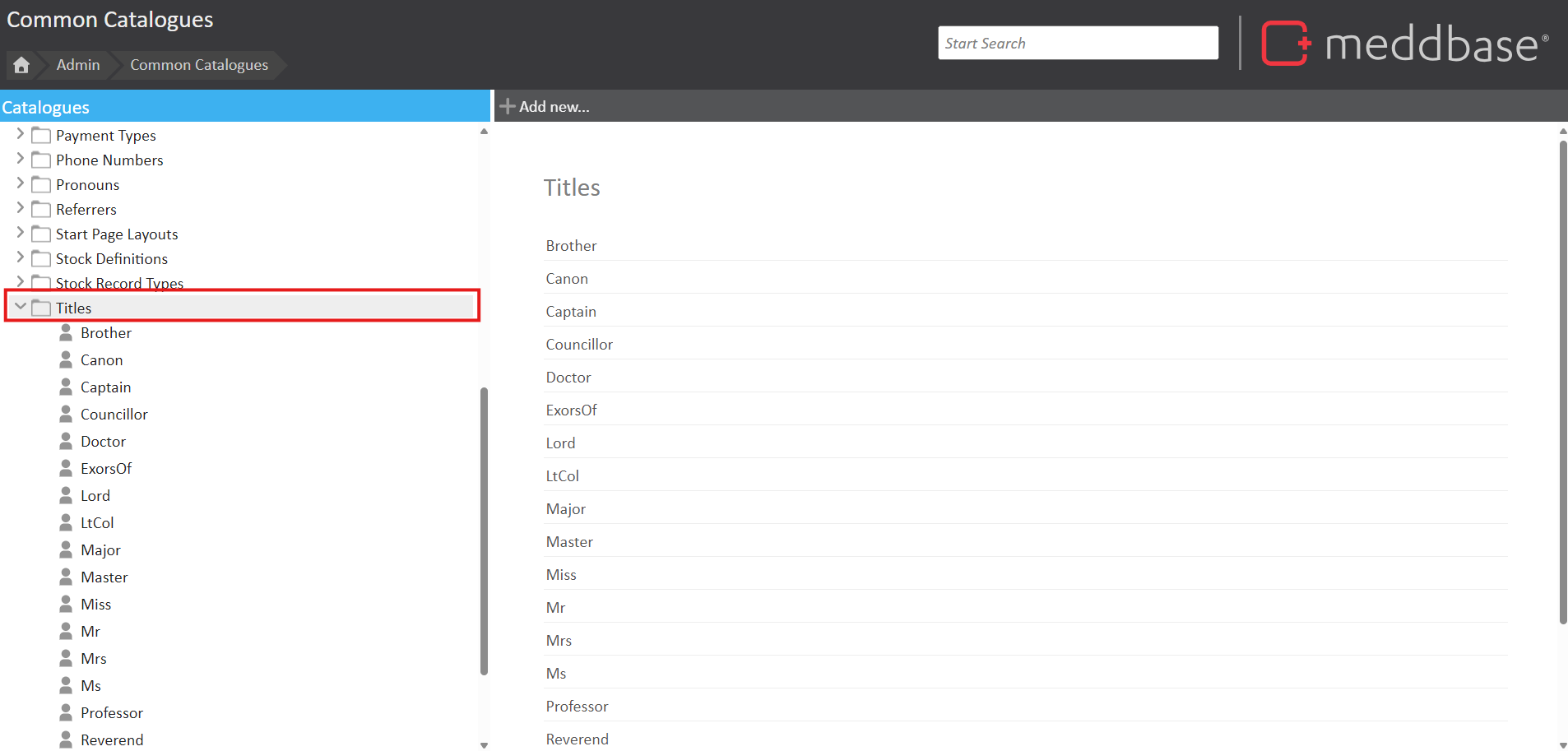The image size is (1568, 751).
Task: Click the folder icon for Pronouns
Action: 41,185
